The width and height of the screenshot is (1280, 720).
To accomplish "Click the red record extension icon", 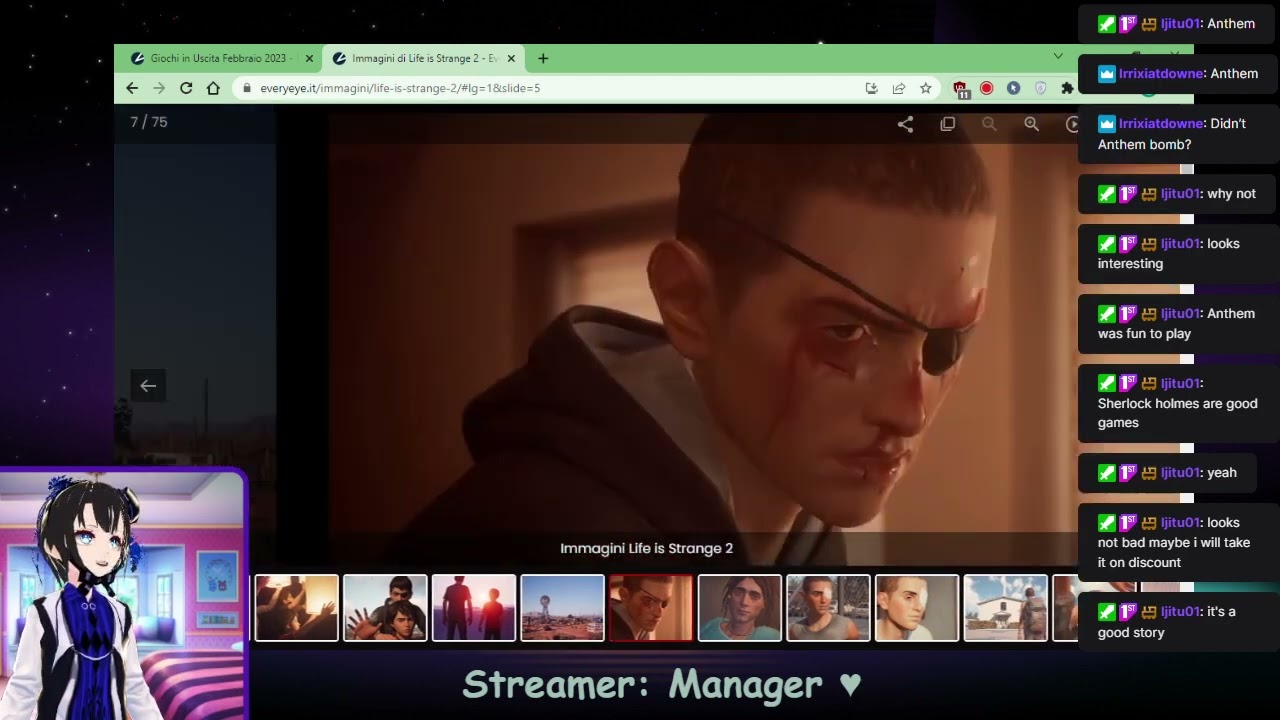I will coord(986,88).
